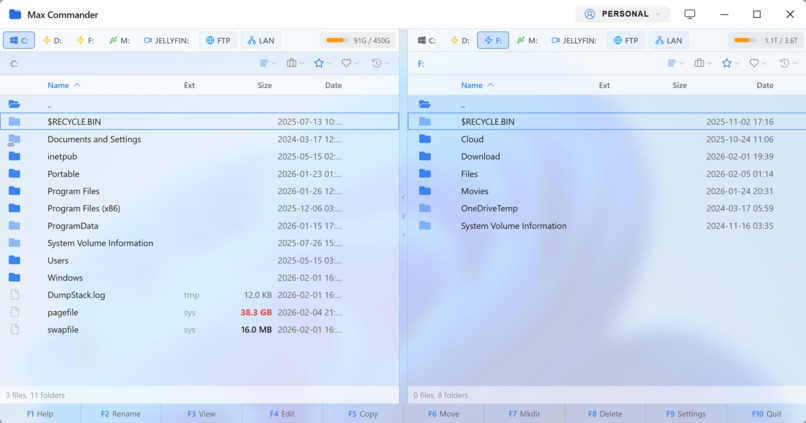Click F7 Mkdir button
Screen dimensions: 806x423
pyautogui.click(x=524, y=414)
